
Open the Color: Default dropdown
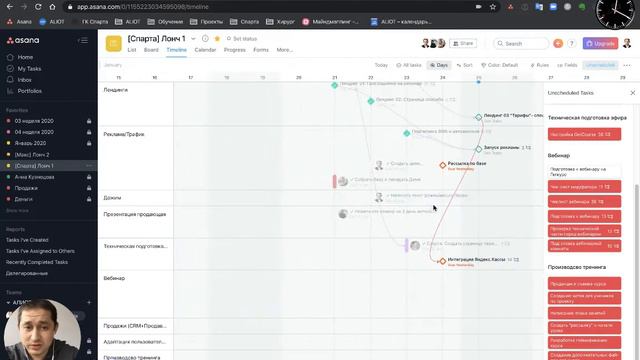click(500, 65)
